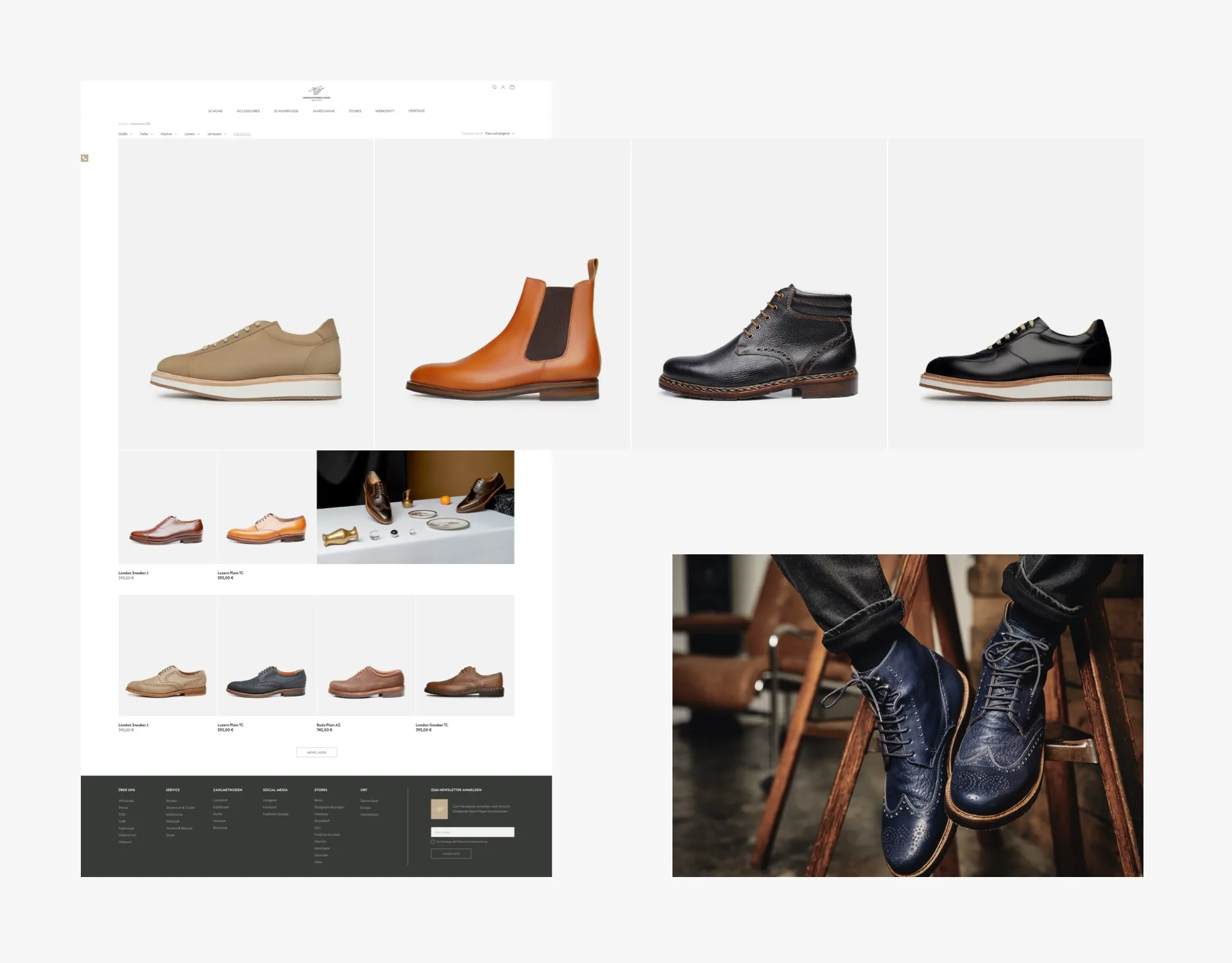Click the account icon in the header

point(503,87)
